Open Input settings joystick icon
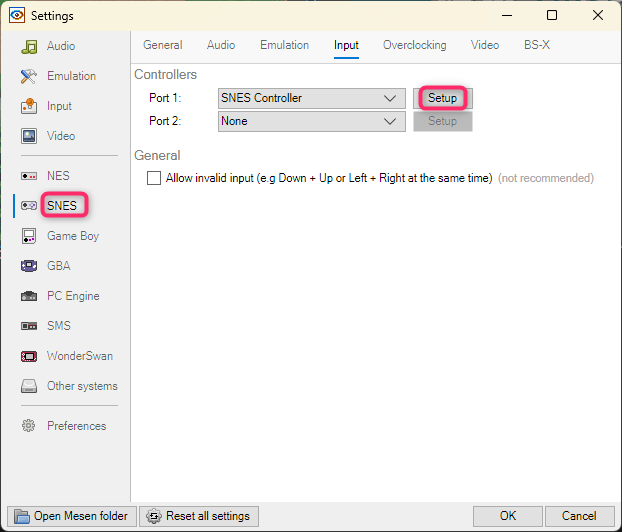 tap(29, 106)
